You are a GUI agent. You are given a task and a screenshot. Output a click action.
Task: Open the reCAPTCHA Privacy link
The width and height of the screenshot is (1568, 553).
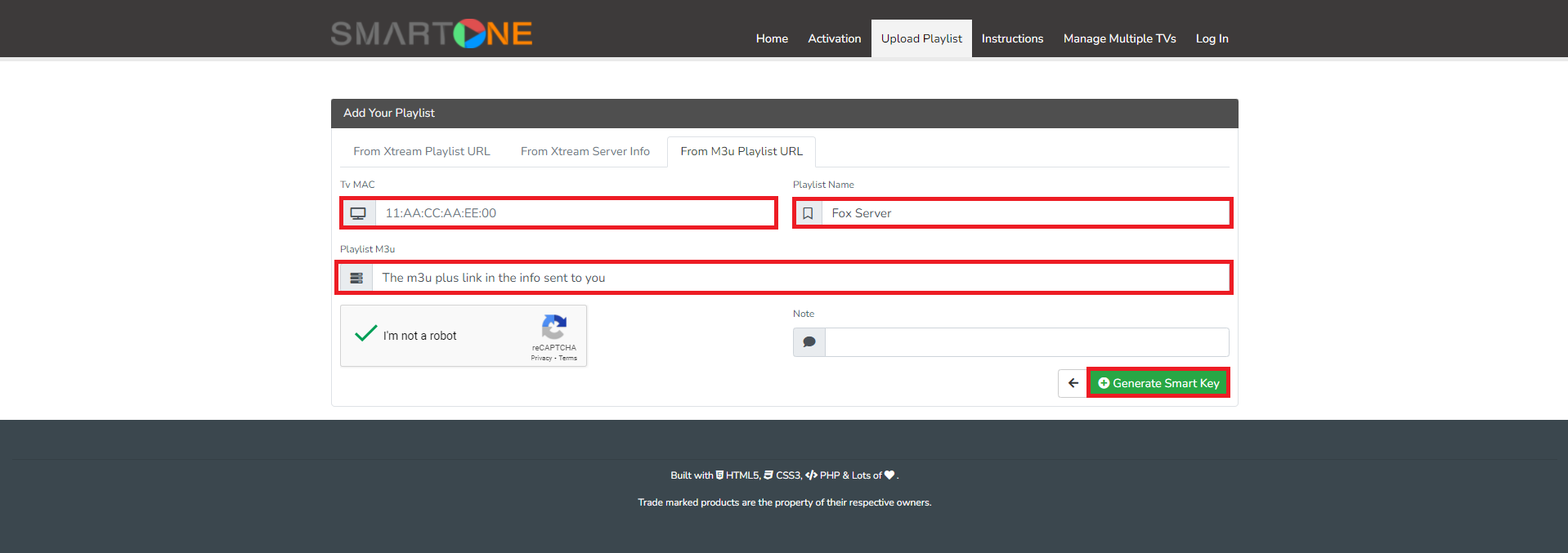540,359
